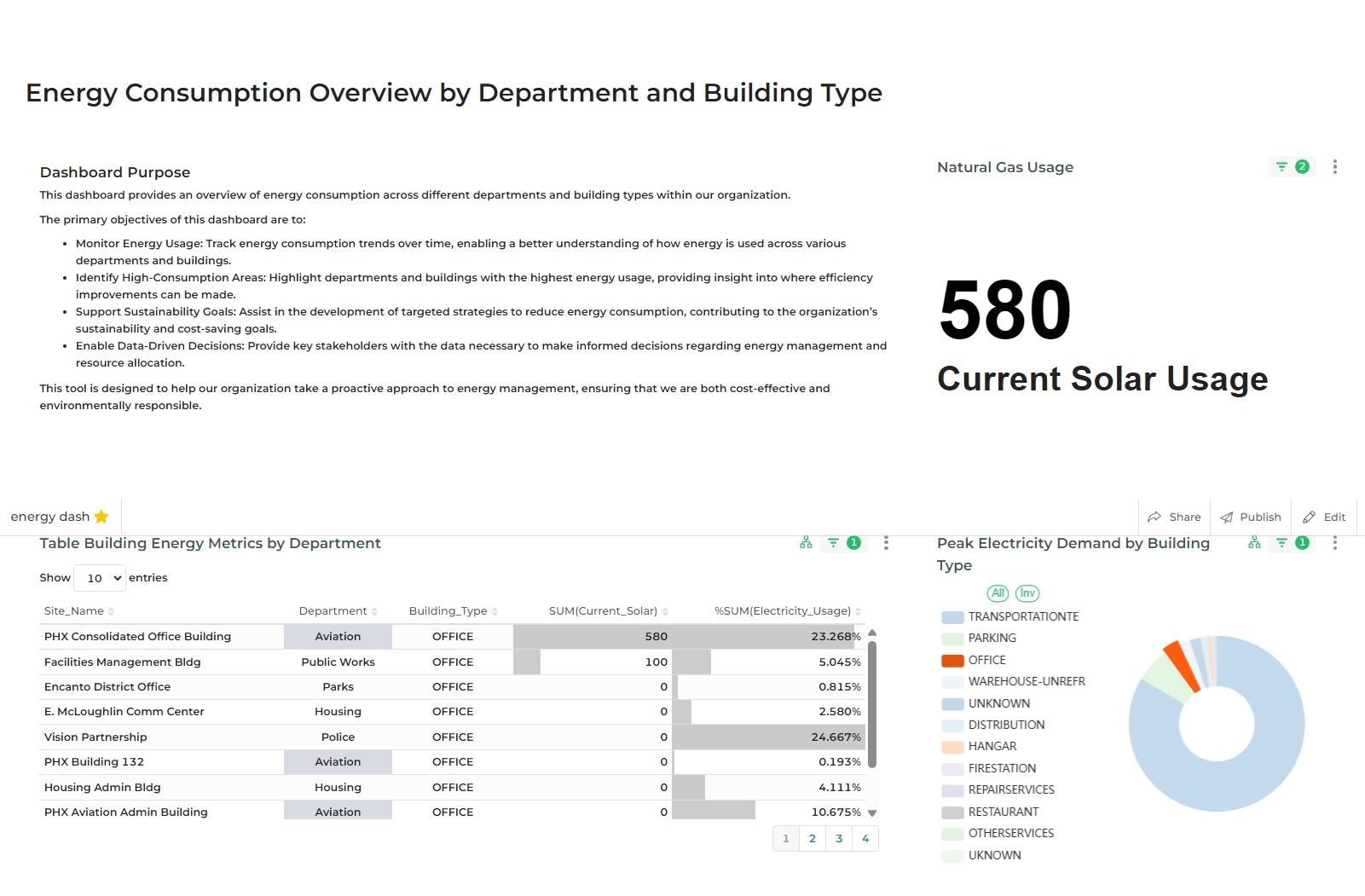Click the Publish button
This screenshot has width=1365, height=896.
pos(1251,517)
